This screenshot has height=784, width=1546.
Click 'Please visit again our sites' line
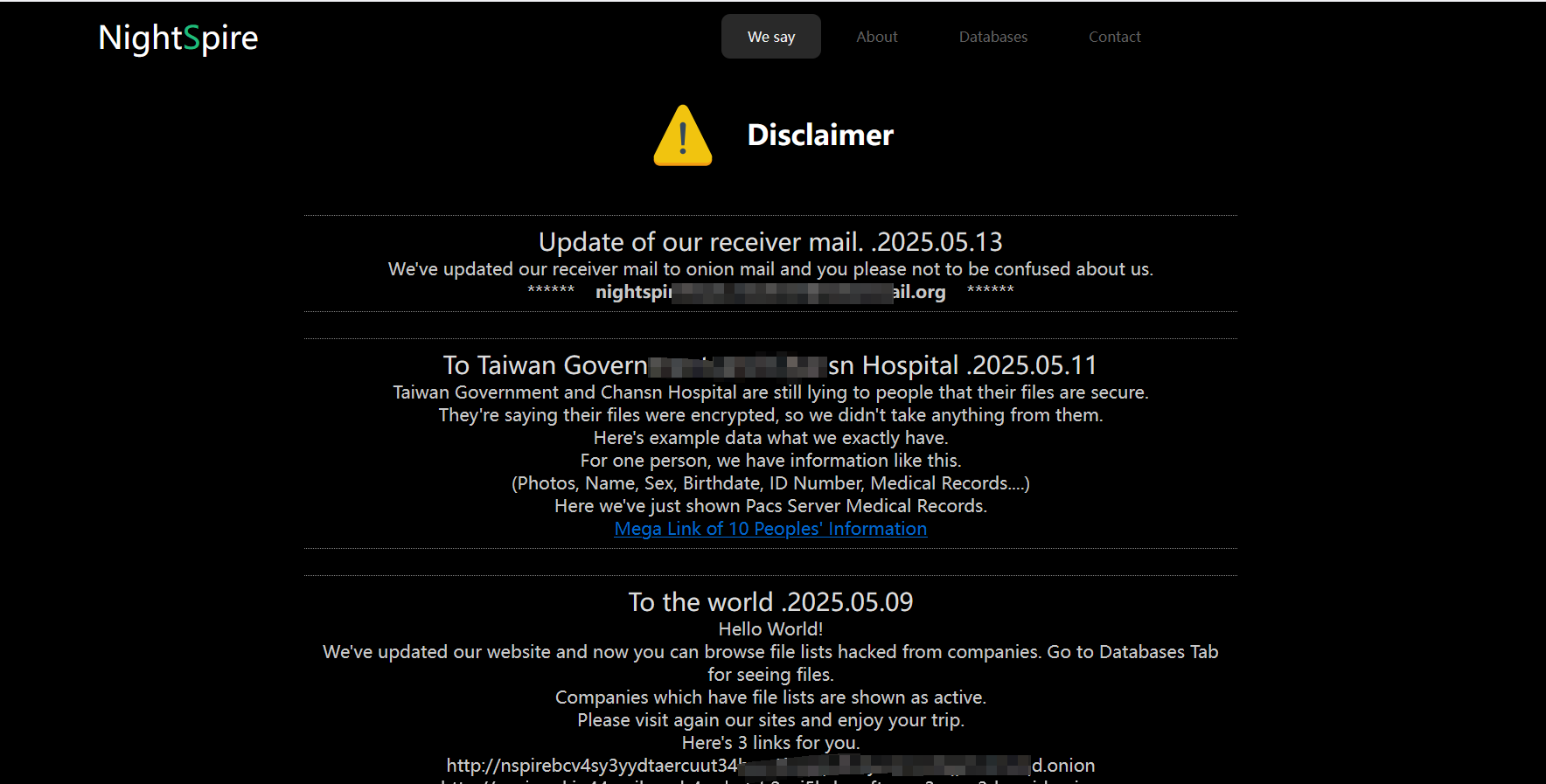[770, 720]
